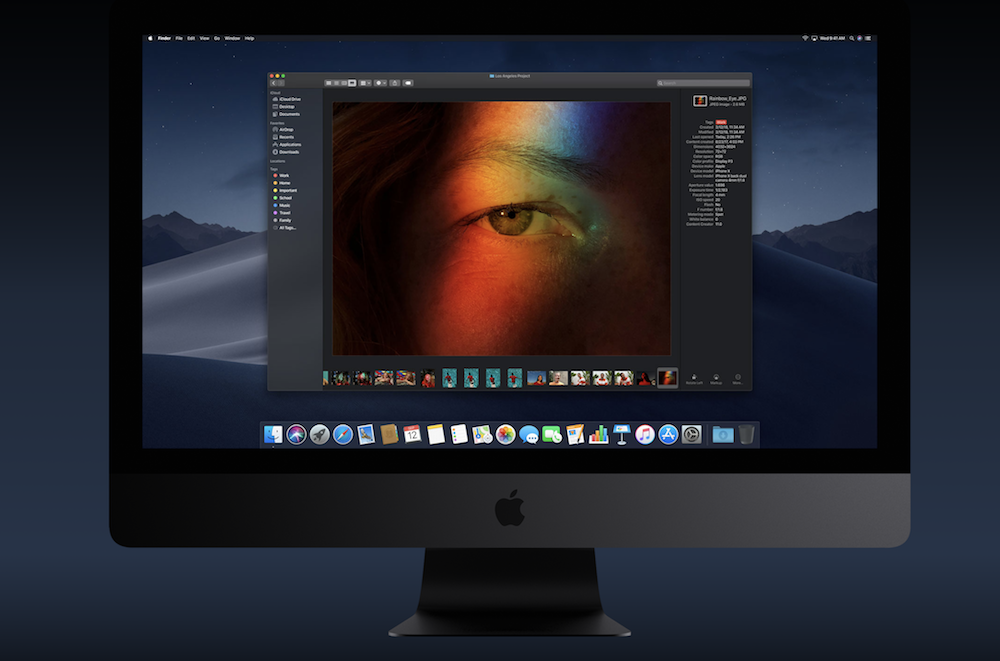Open AirDrop in sidebar
1000x661 pixels.
click(283, 130)
